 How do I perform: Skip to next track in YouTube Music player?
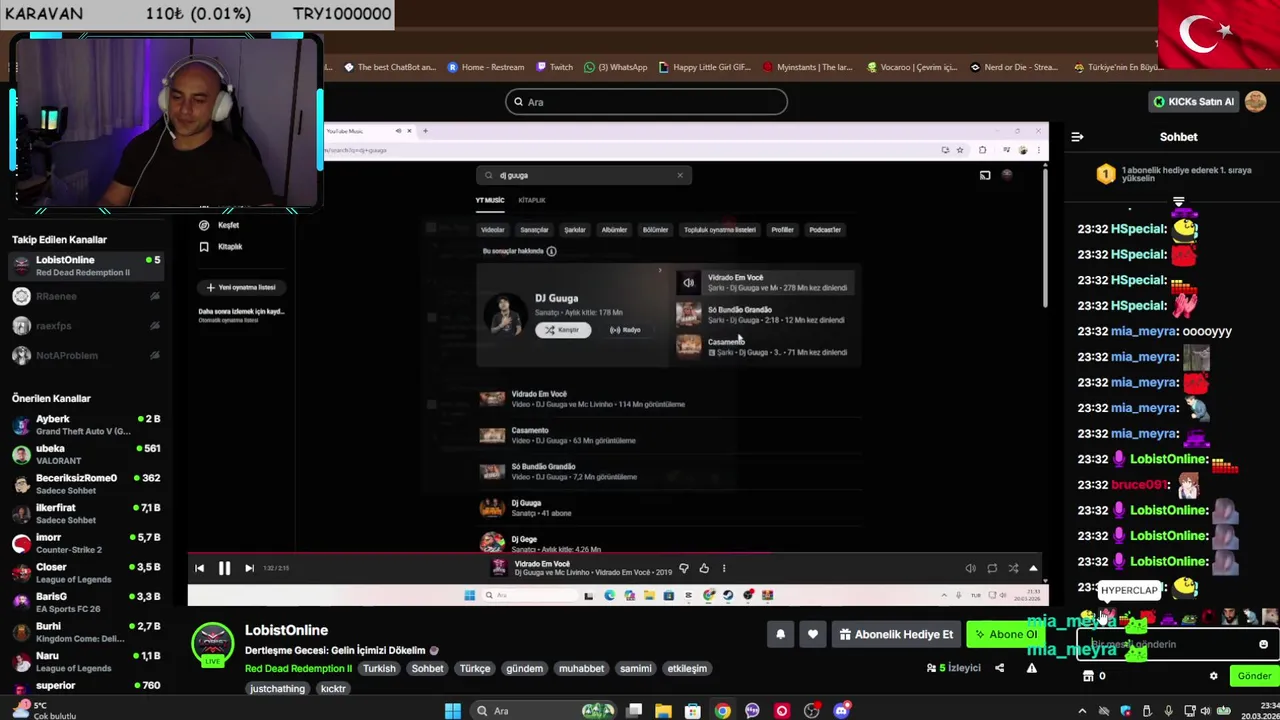click(x=249, y=568)
